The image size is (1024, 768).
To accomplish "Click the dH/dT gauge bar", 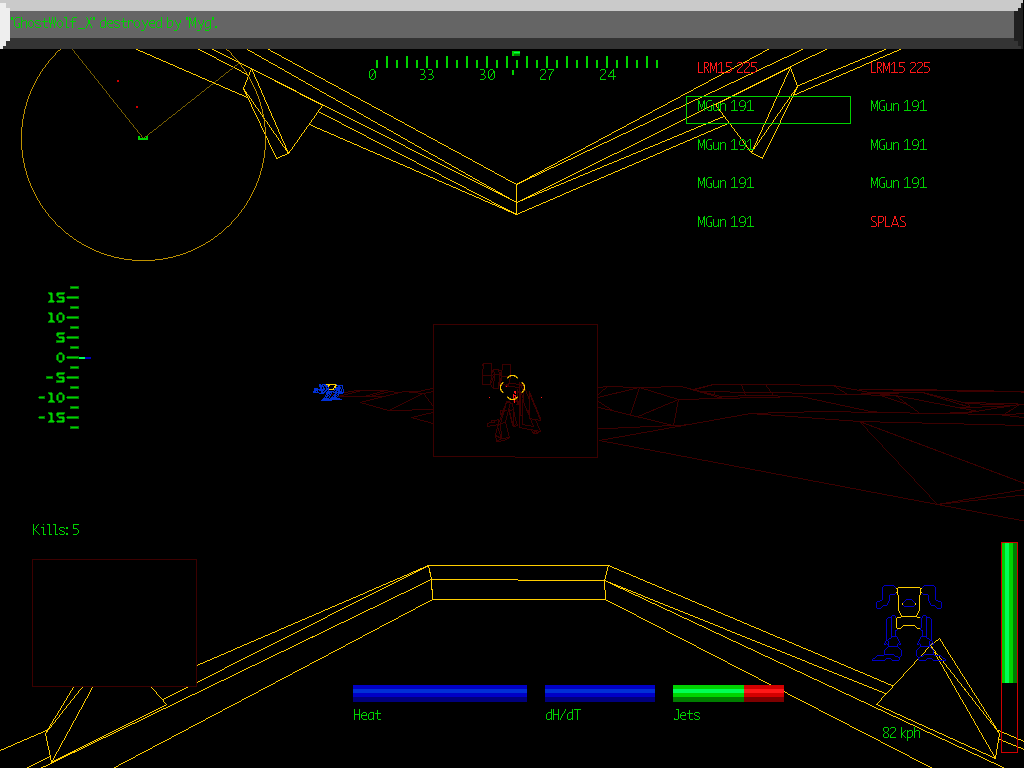I will 600,693.
